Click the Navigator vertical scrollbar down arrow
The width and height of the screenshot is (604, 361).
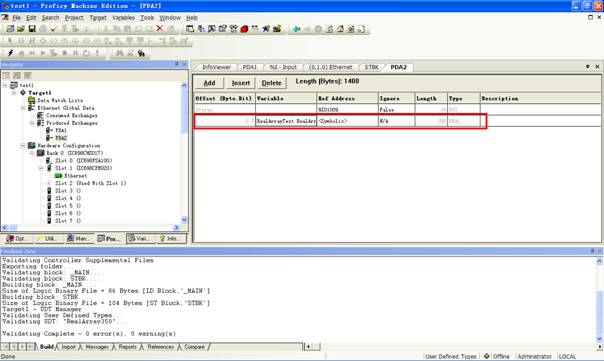click(184, 220)
